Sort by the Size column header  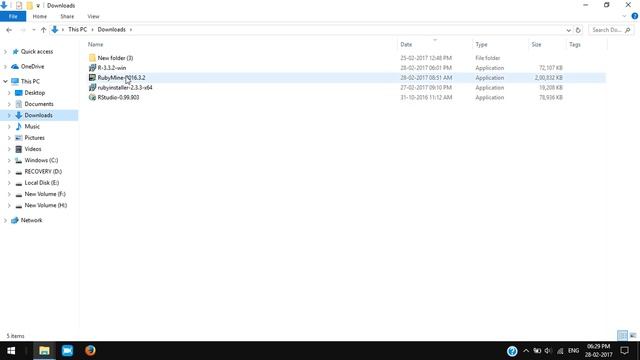(536, 44)
